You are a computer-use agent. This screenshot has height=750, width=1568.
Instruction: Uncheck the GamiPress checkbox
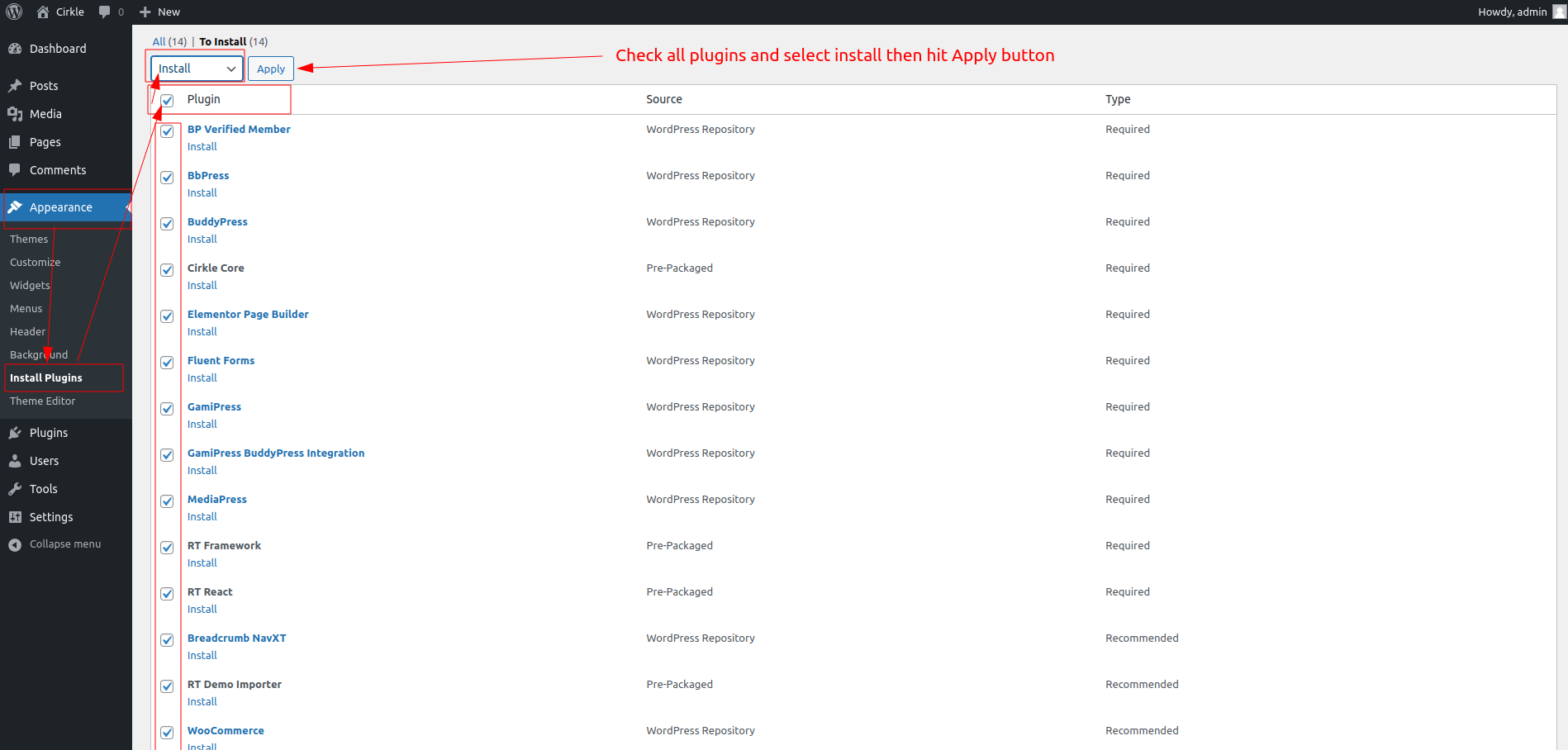[x=168, y=409]
